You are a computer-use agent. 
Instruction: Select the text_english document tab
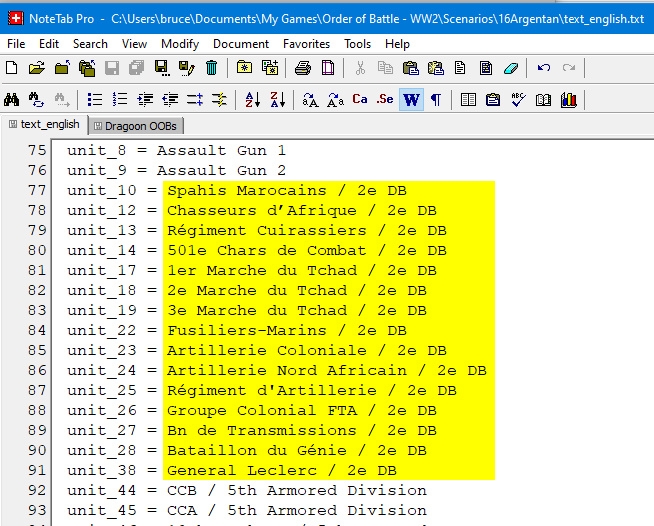45,125
